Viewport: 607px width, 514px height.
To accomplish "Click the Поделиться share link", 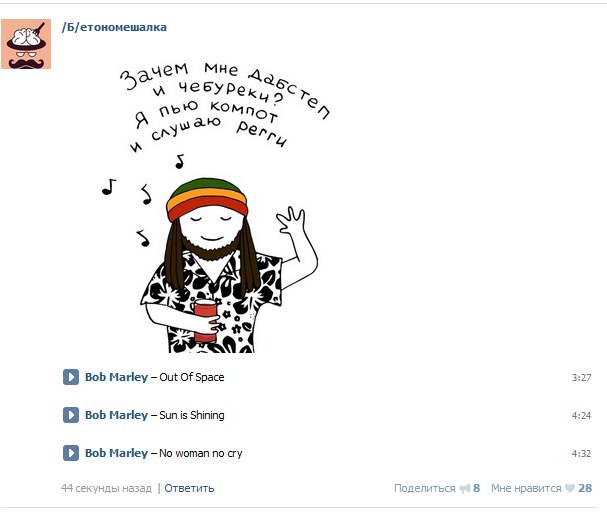I will (x=425, y=488).
